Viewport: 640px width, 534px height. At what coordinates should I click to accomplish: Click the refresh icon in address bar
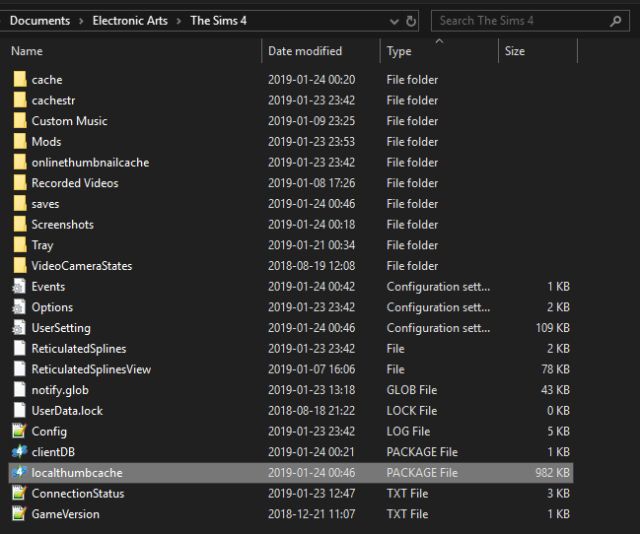(x=411, y=21)
